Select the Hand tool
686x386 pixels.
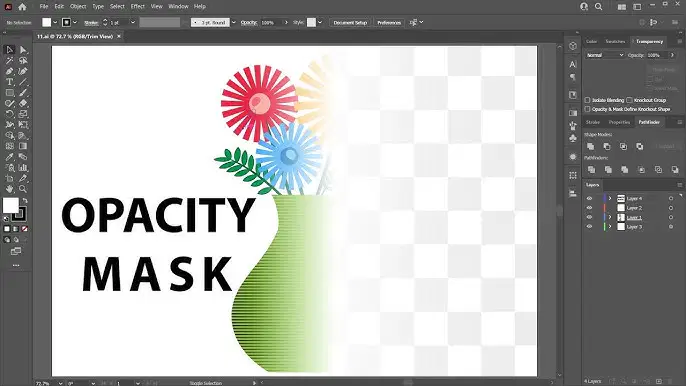point(9,189)
